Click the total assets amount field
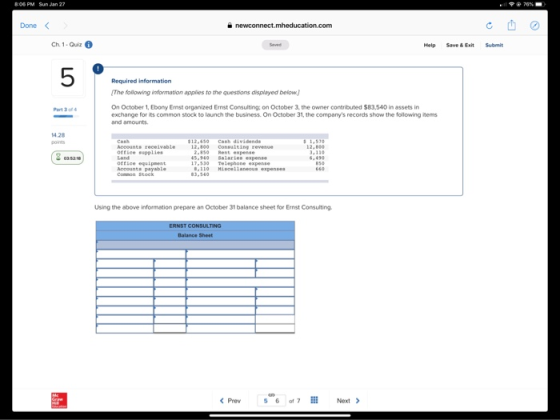 pyautogui.click(x=170, y=328)
